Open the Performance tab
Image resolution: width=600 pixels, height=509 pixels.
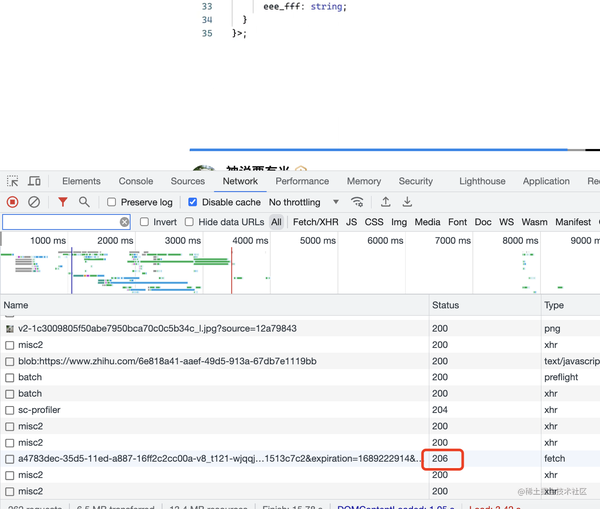(x=302, y=181)
